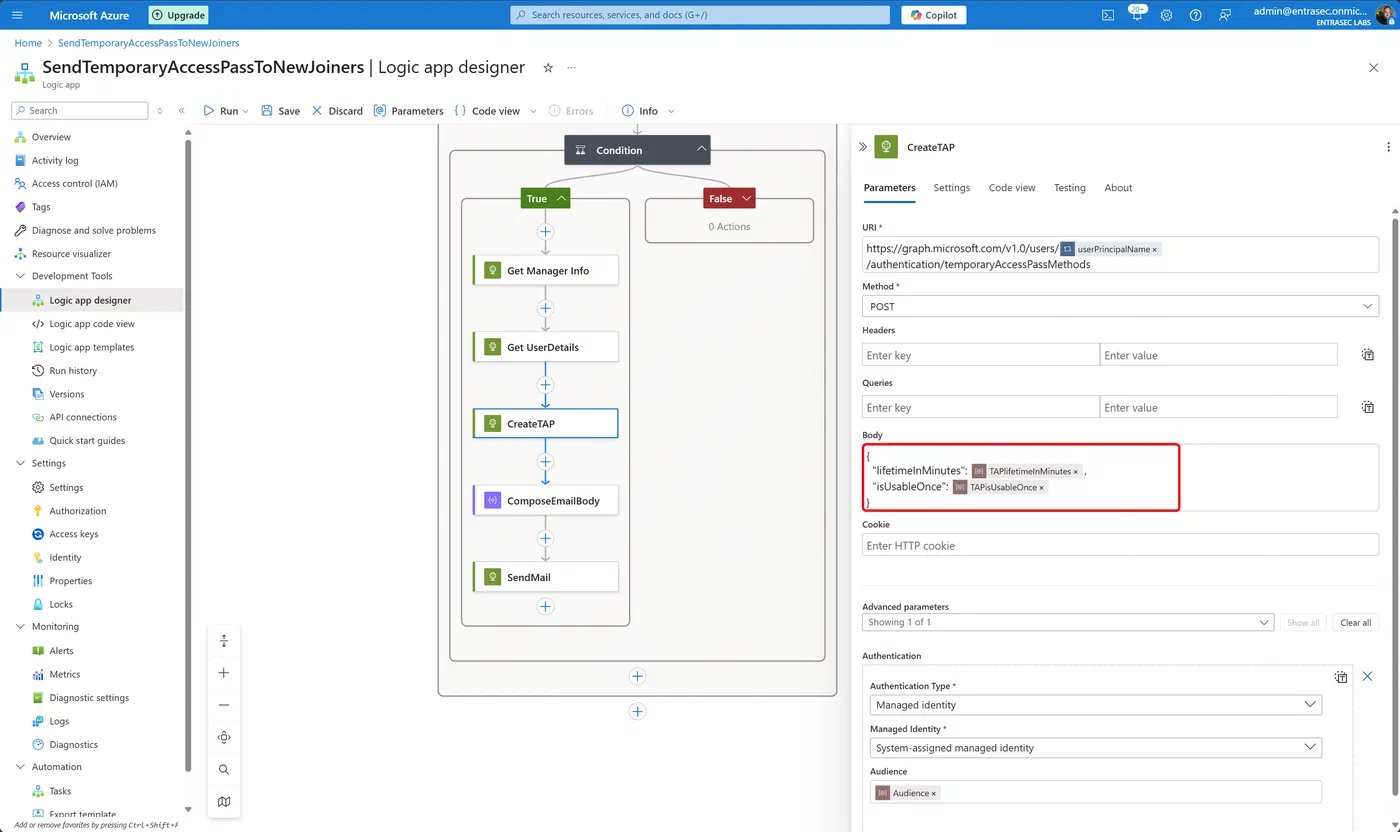Expand the False branch
Image resolution: width=1400 pixels, height=832 pixels.
click(745, 199)
